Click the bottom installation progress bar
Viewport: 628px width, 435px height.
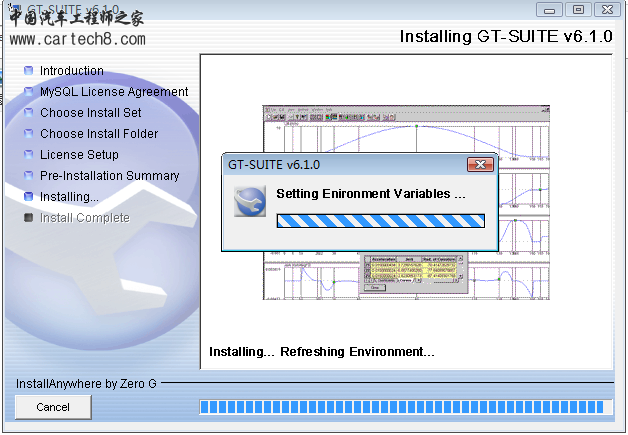(x=406, y=407)
